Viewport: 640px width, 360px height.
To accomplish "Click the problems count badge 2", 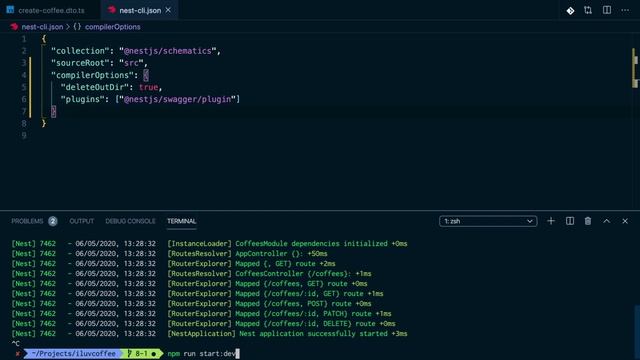I will tap(53, 221).
